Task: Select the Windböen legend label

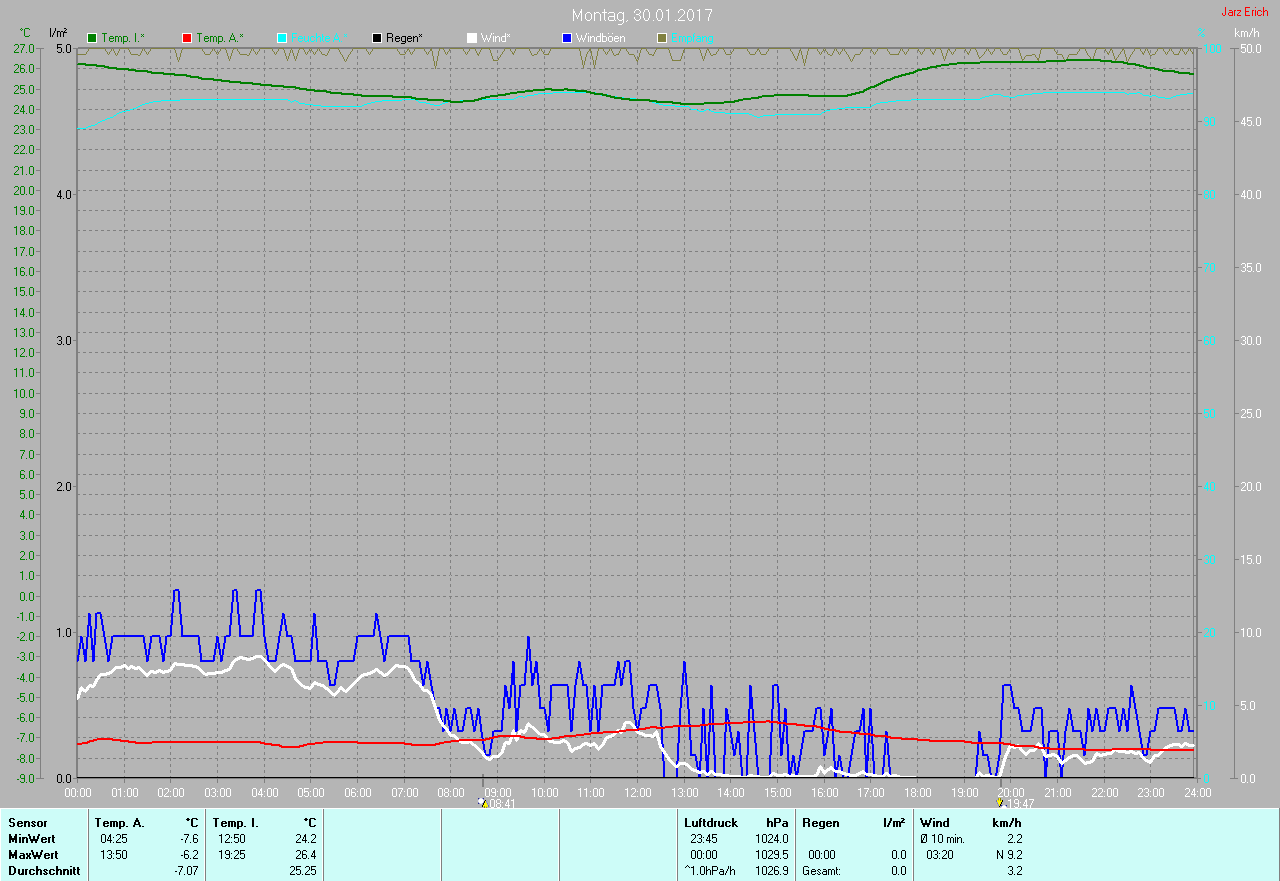Action: tap(600, 38)
